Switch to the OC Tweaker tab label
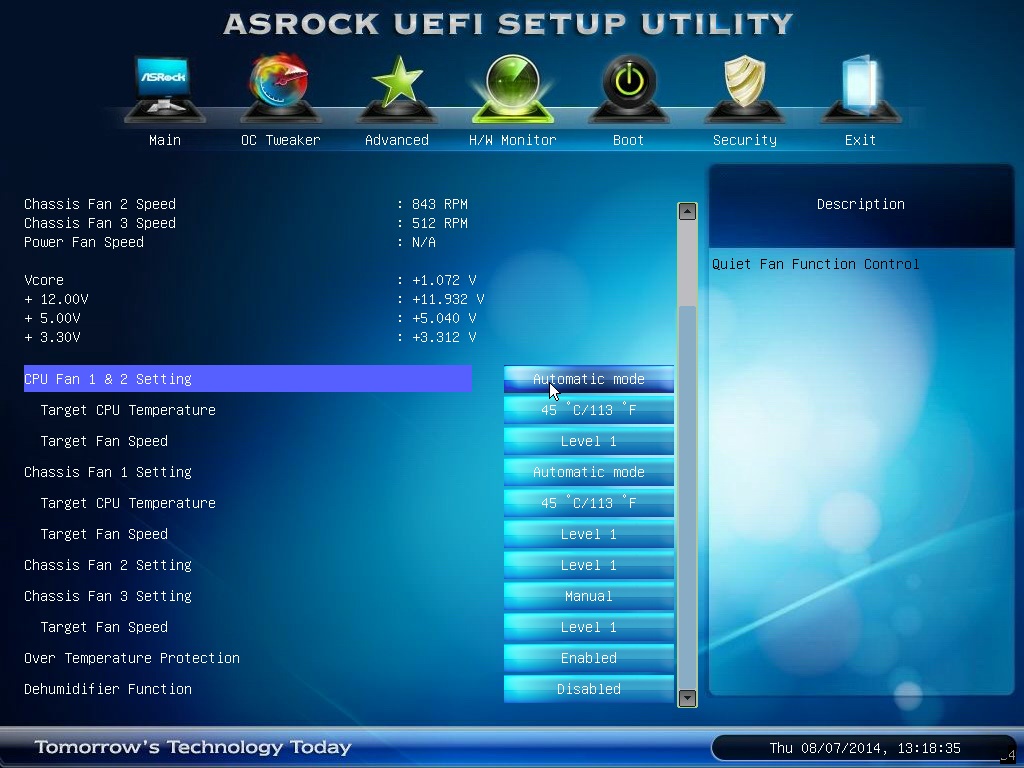1024x768 pixels. [281, 140]
